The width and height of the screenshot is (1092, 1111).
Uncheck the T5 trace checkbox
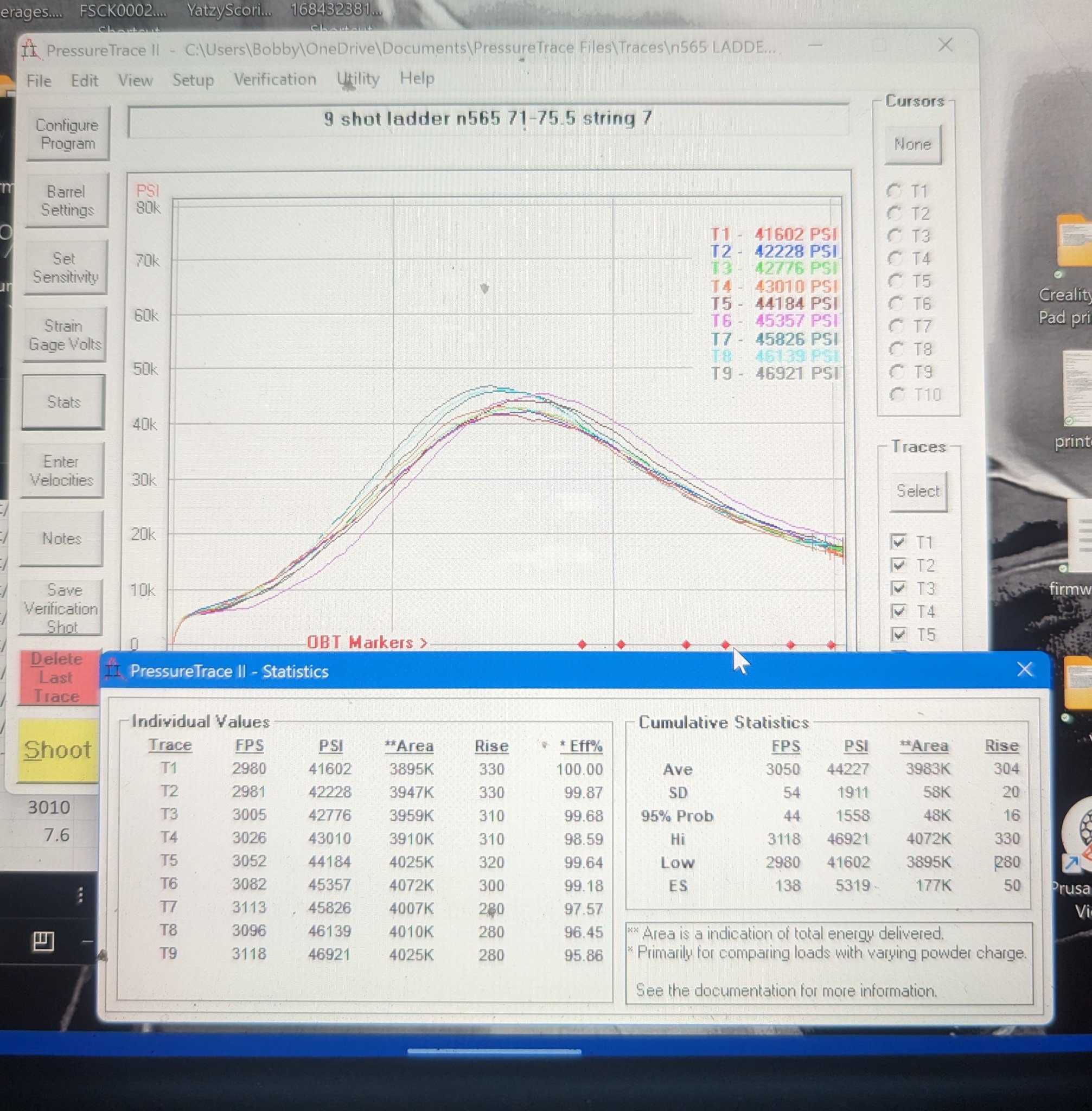click(899, 634)
